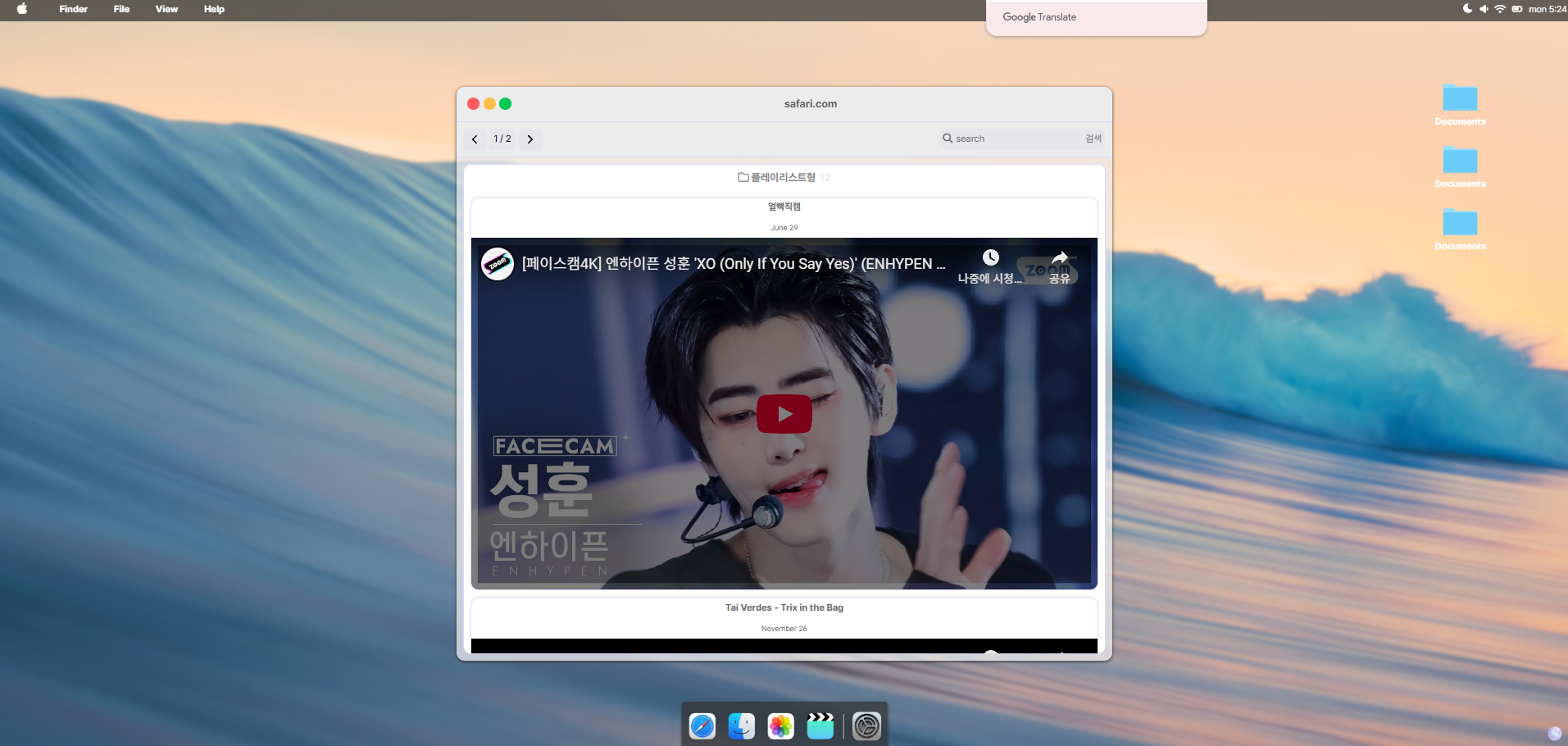Click the volume speaker icon

click(1484, 9)
